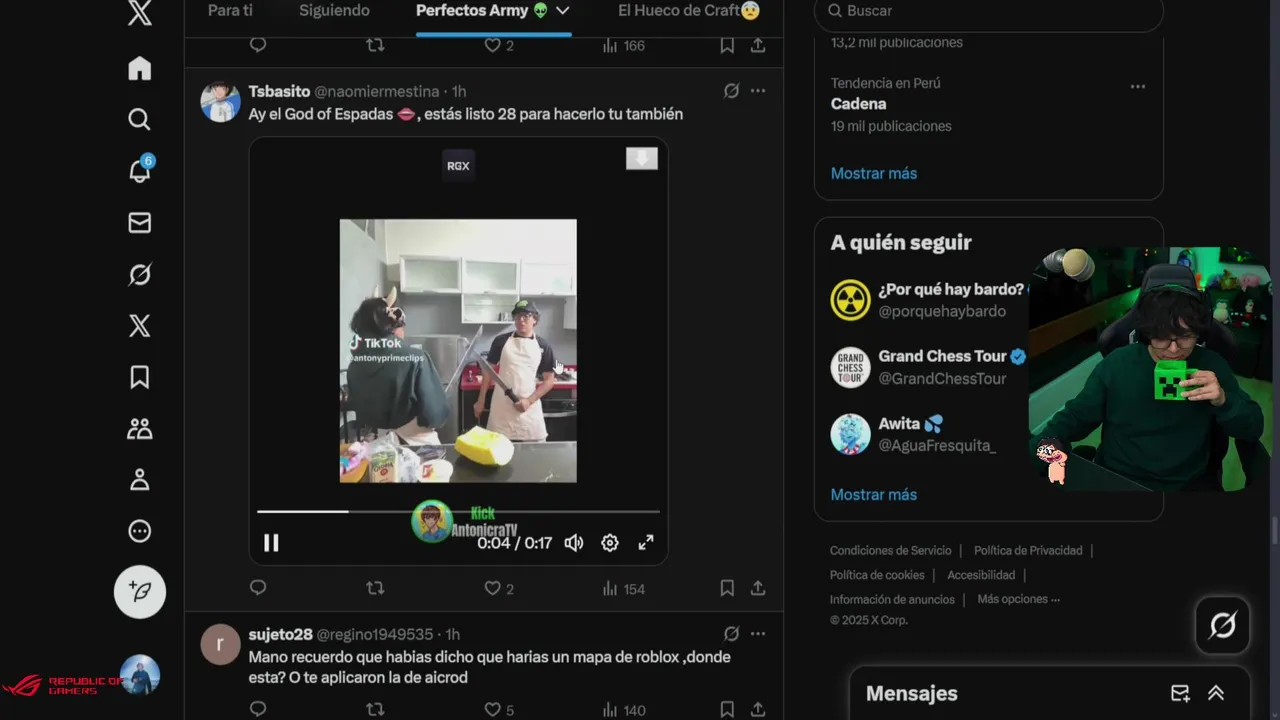This screenshot has height=720, width=1280.
Task: Open Política de Privacidad link
Action: click(1028, 551)
